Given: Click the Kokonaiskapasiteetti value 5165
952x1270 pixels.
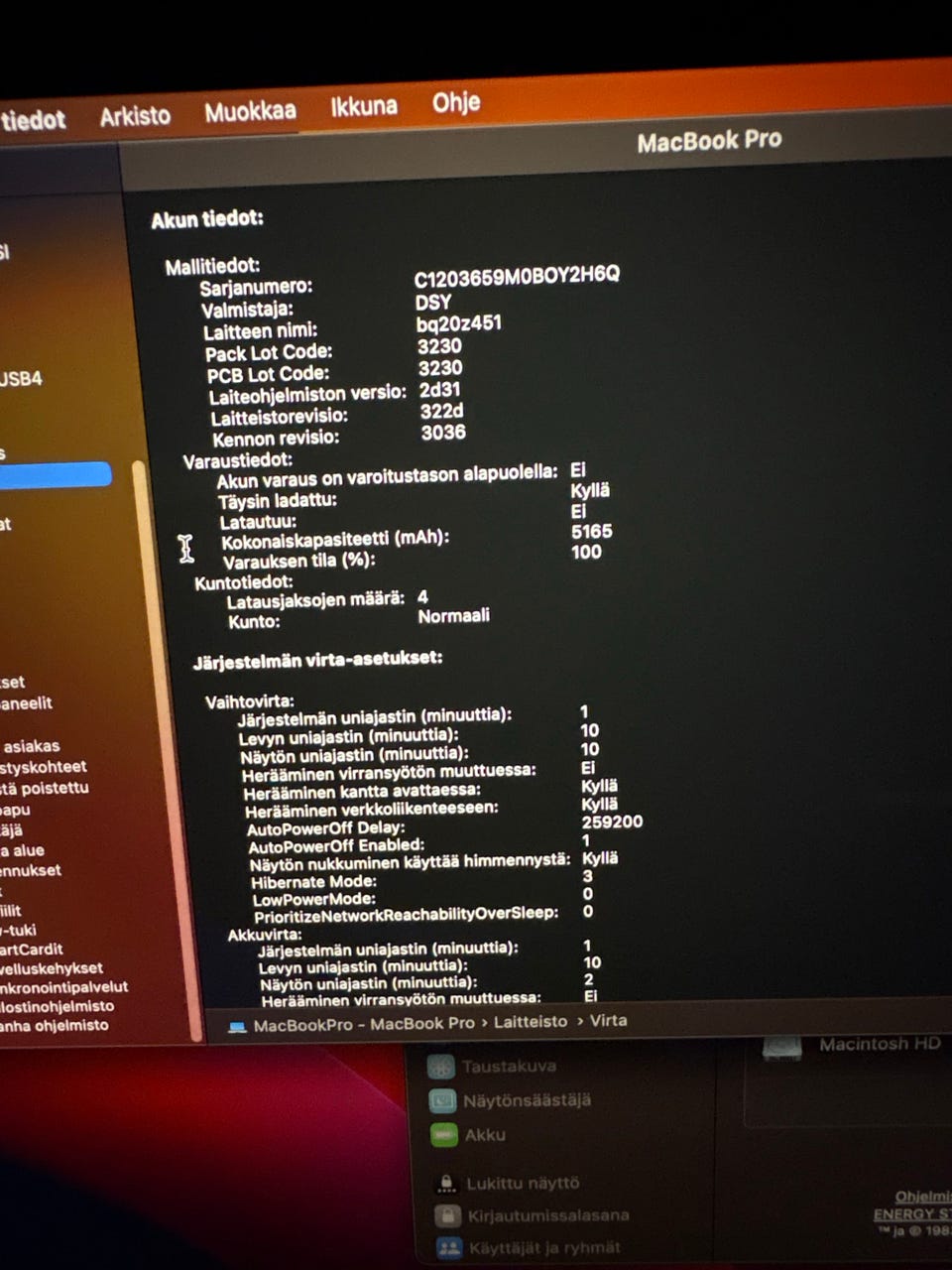Looking at the screenshot, I should coord(592,532).
